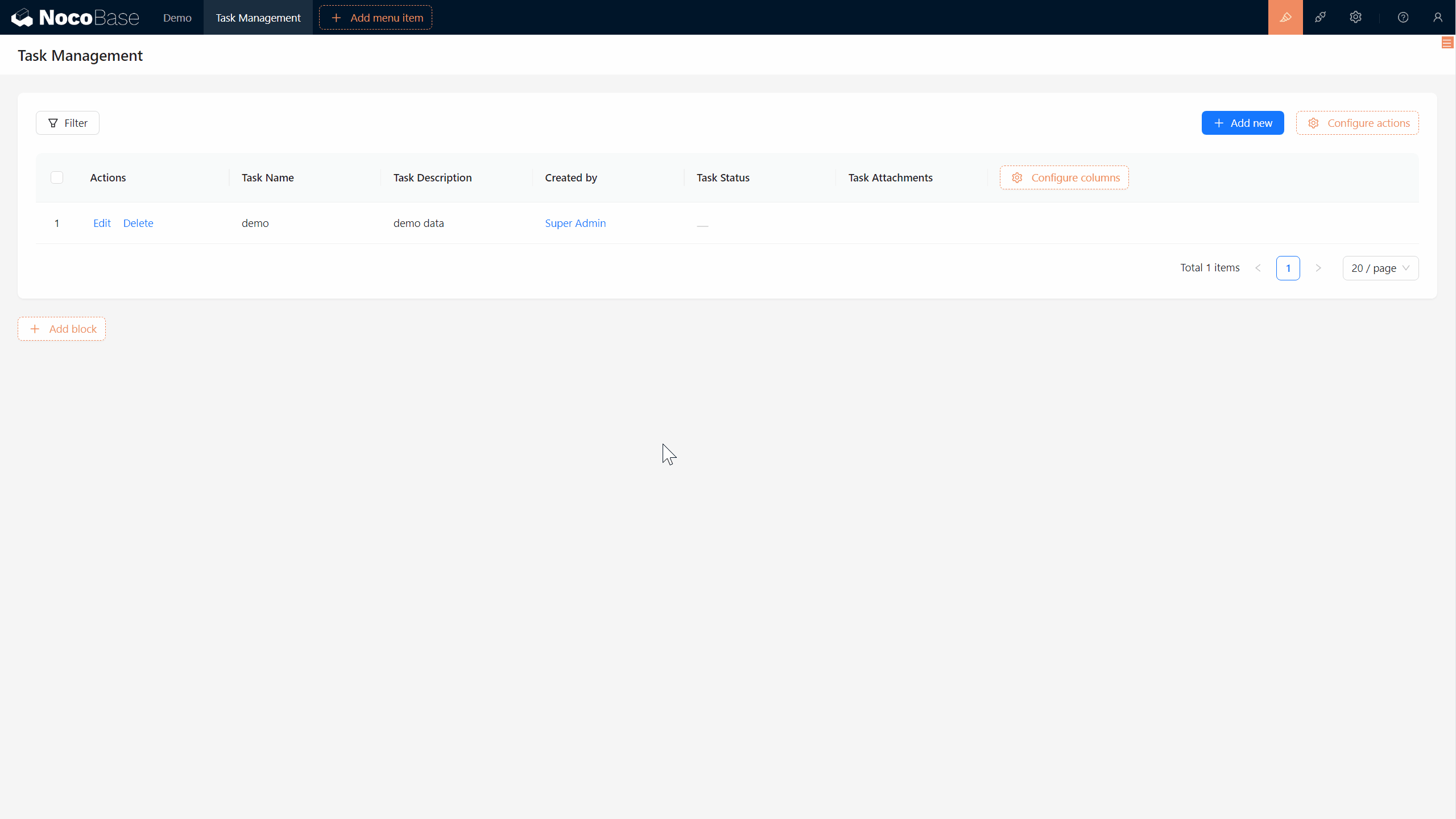Open the Super Admin link

(x=575, y=223)
